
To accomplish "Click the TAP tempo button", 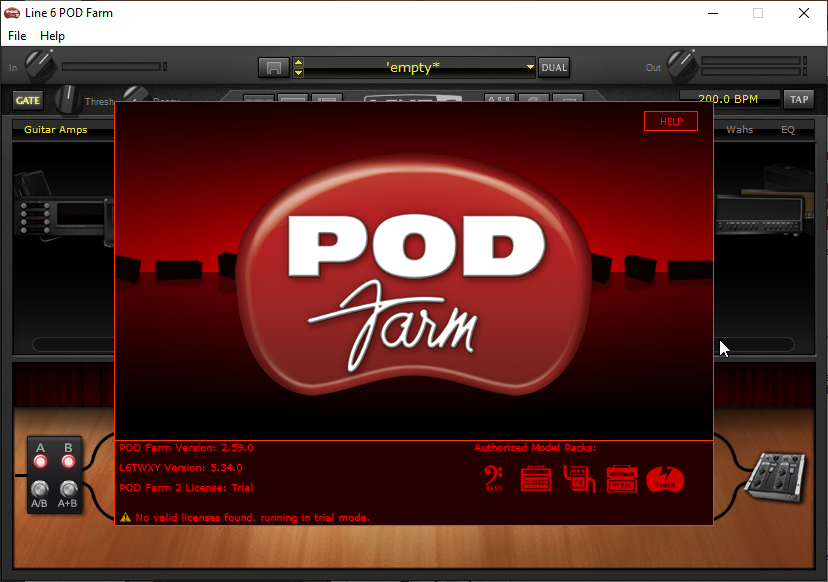I will [x=799, y=99].
